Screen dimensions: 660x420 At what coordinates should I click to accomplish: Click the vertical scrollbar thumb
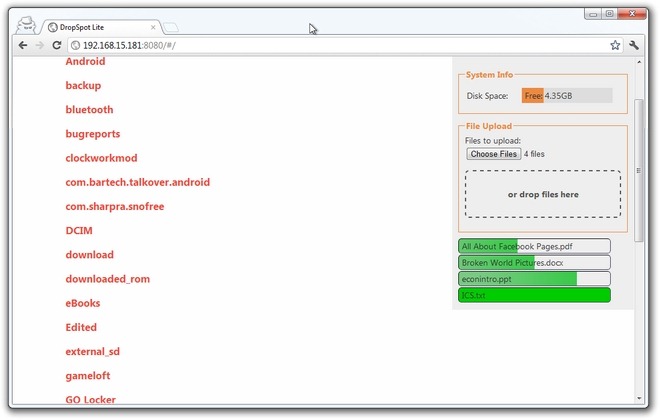tap(639, 170)
